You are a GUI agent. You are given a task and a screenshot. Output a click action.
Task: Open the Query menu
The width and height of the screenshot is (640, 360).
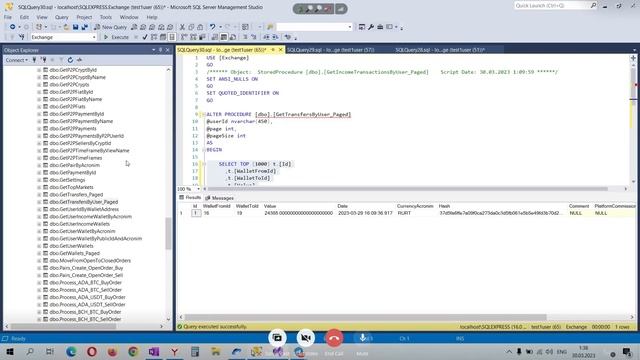pos(62,17)
